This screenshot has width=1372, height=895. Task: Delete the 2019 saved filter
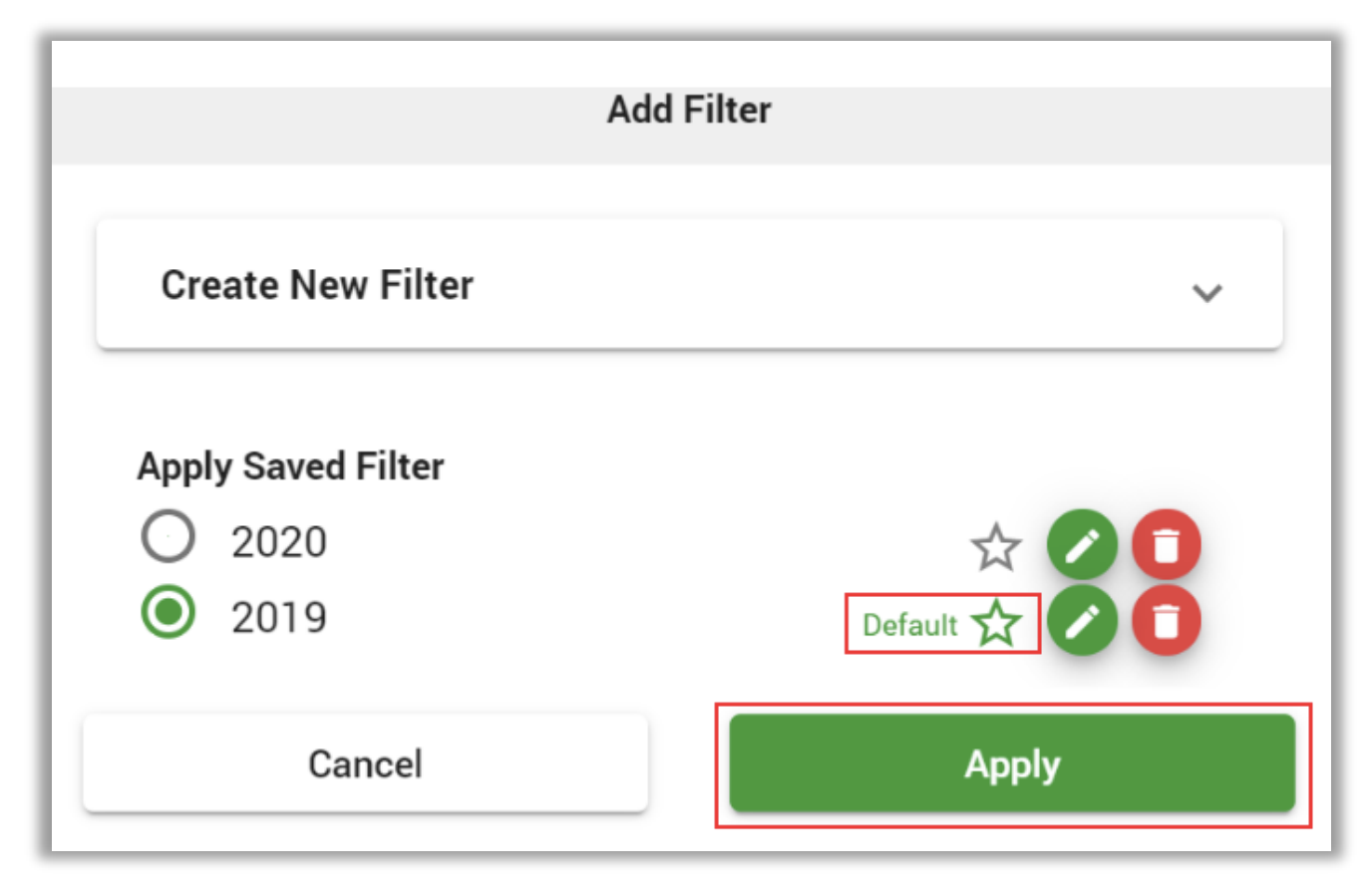click(x=1166, y=620)
